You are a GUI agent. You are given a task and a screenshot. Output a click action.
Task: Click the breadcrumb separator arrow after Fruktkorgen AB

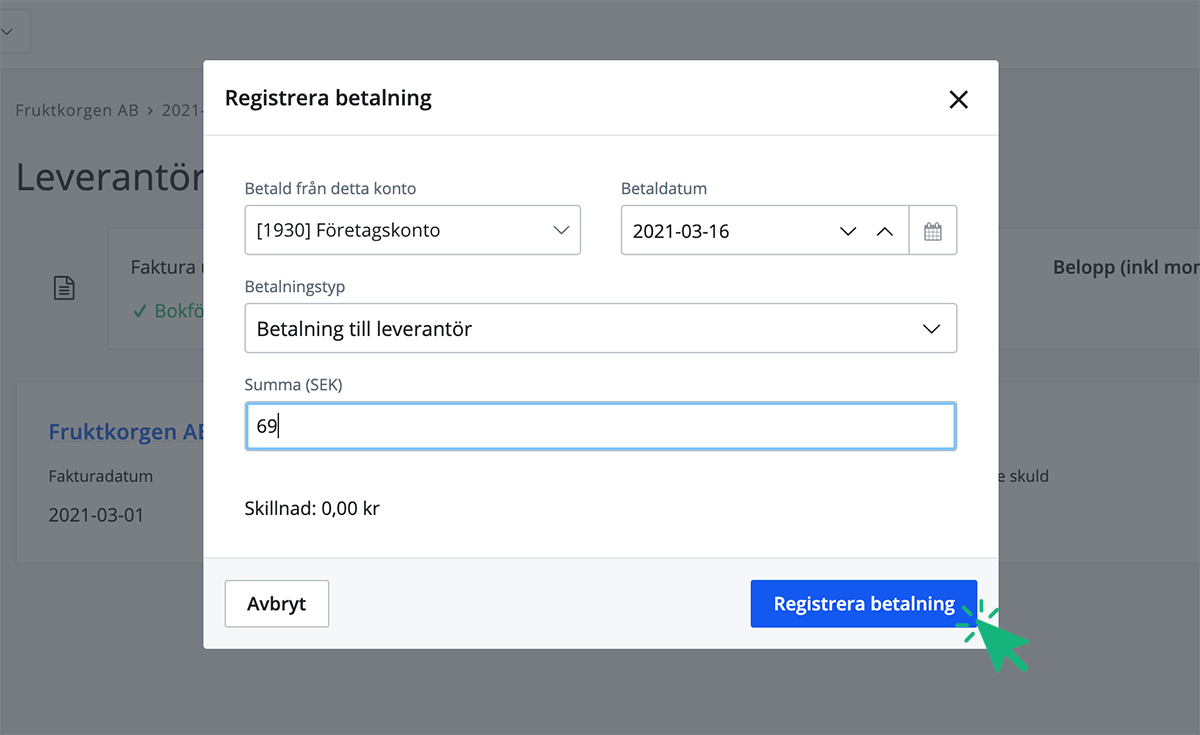(149, 110)
